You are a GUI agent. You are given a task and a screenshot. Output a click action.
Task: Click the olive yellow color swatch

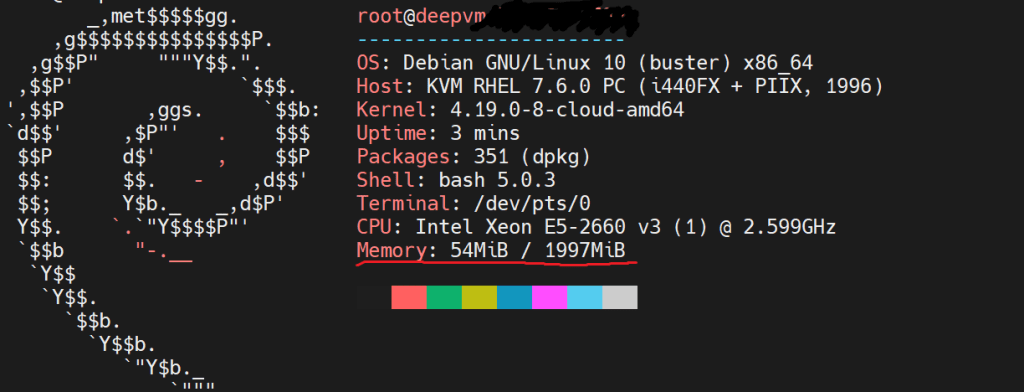tap(479, 297)
